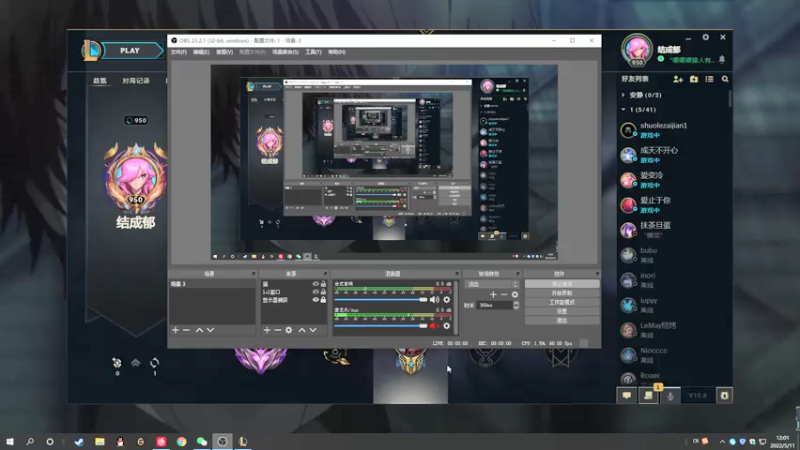Move scene down in OBS scenes list

click(x=210, y=330)
